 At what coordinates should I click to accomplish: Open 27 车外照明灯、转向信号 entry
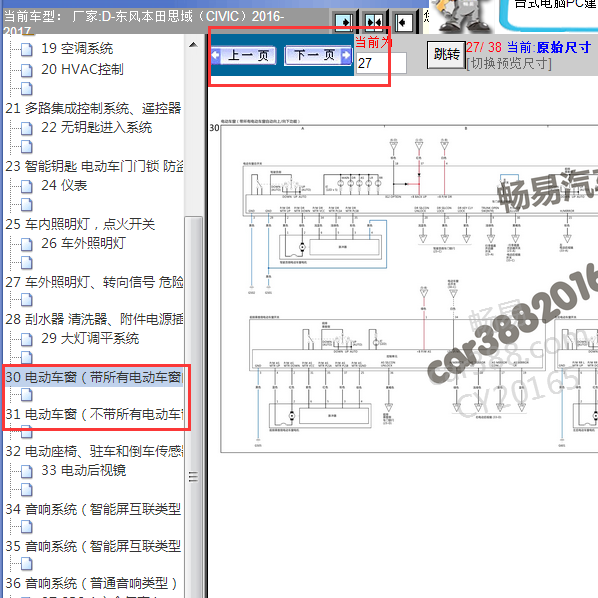[94, 282]
